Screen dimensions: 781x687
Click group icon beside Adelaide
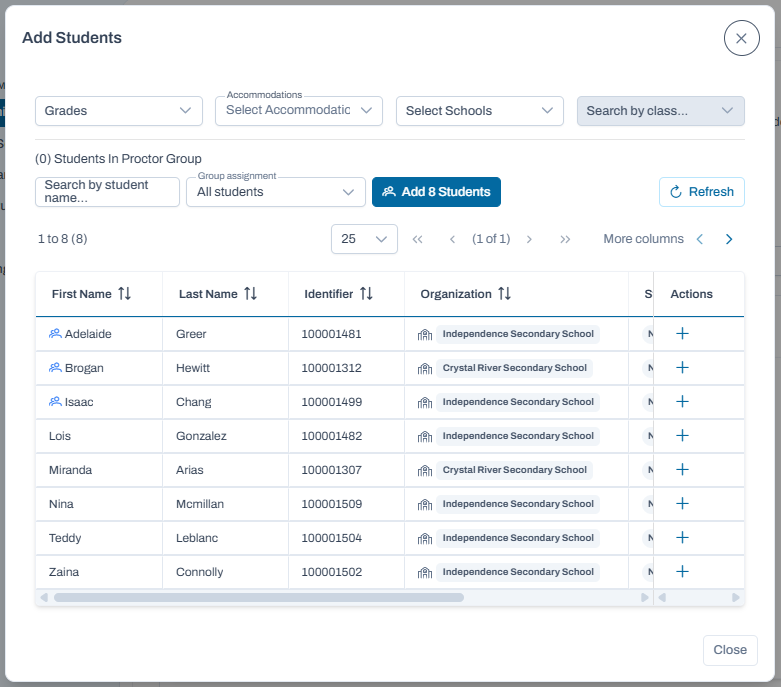point(55,333)
